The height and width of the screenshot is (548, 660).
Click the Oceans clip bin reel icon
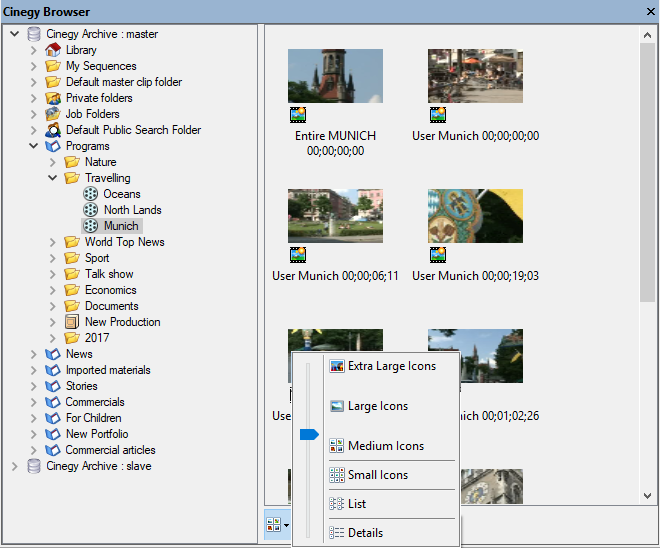tap(90, 194)
